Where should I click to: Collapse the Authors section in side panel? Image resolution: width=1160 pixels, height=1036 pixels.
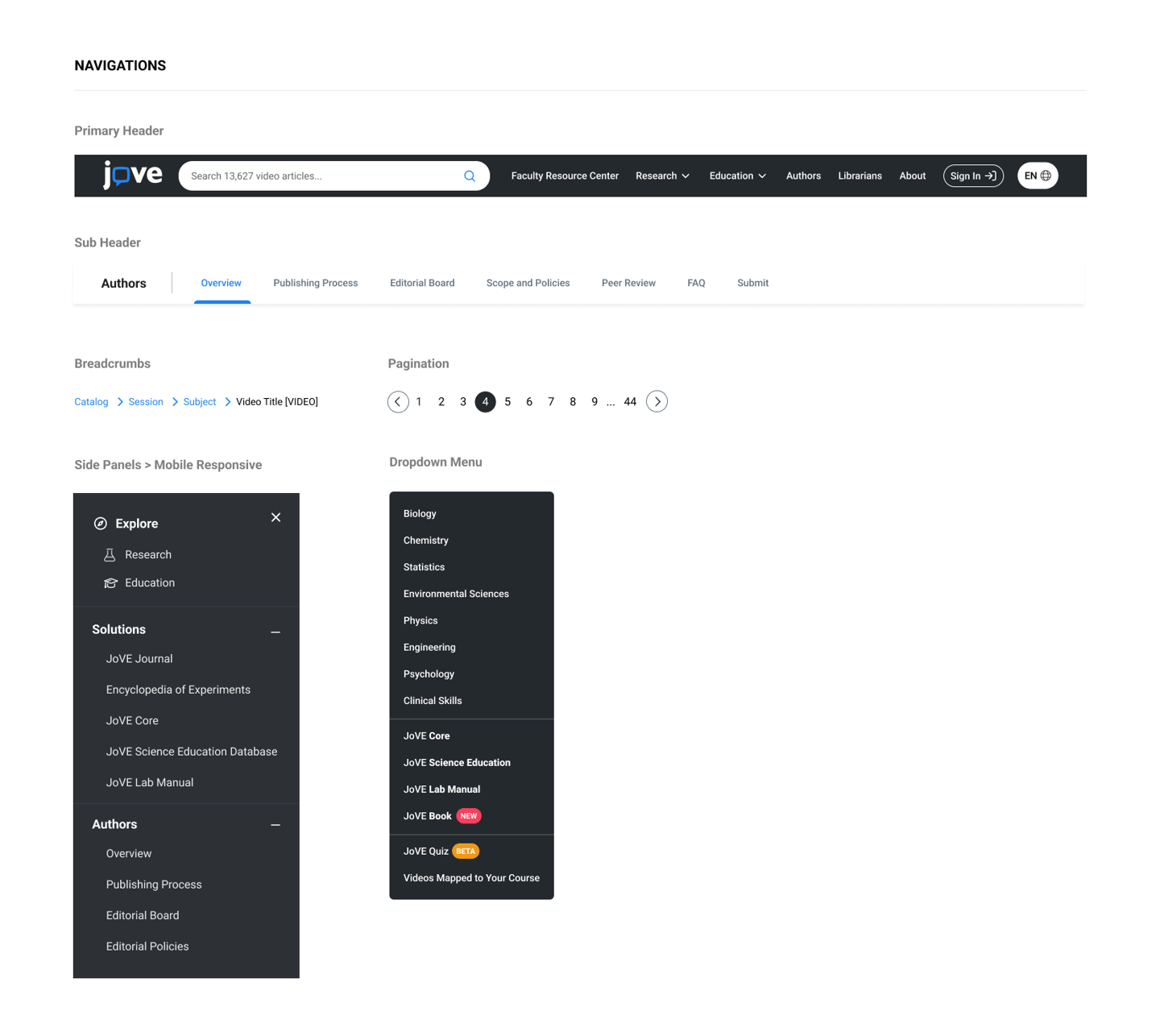tap(275, 825)
